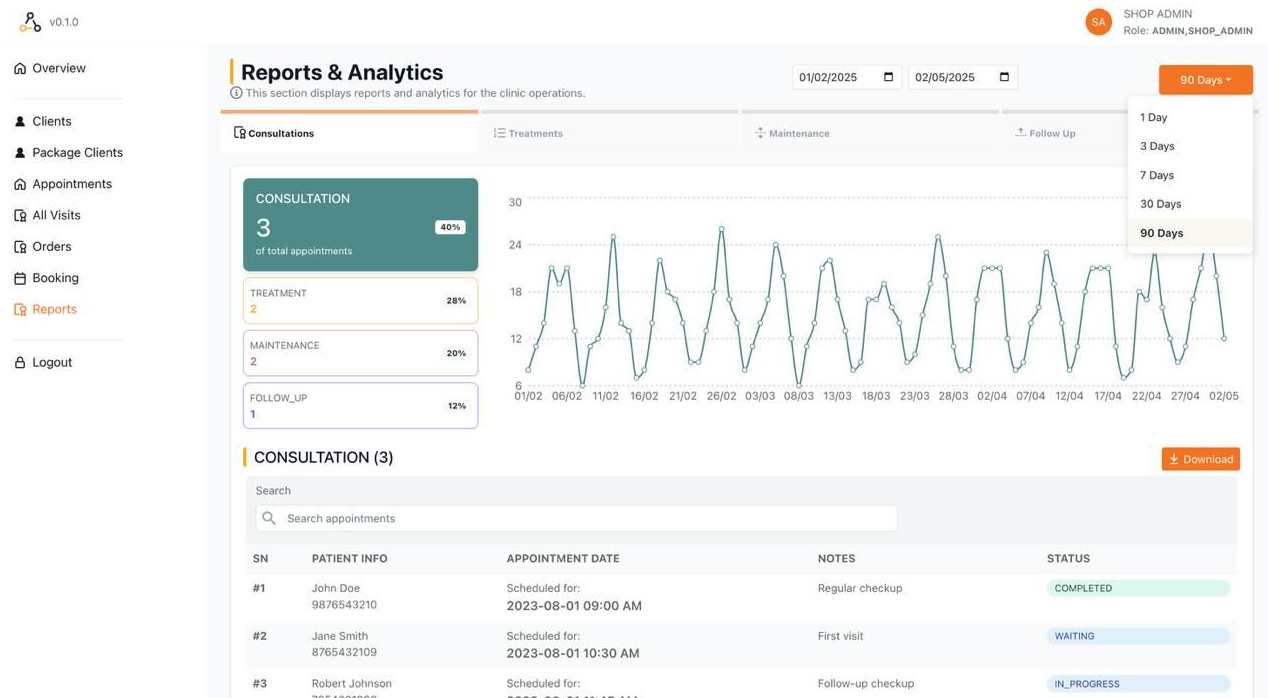Collapse the 90 Days range dropdown

coord(1205,80)
